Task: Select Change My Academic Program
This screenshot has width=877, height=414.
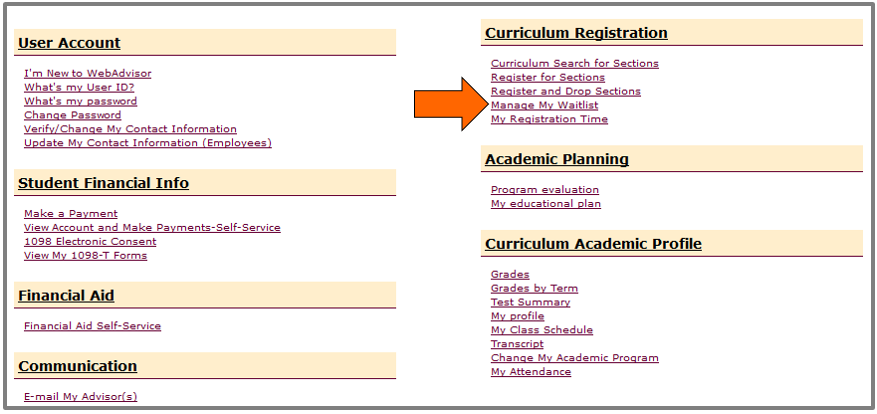Action: pos(574,357)
